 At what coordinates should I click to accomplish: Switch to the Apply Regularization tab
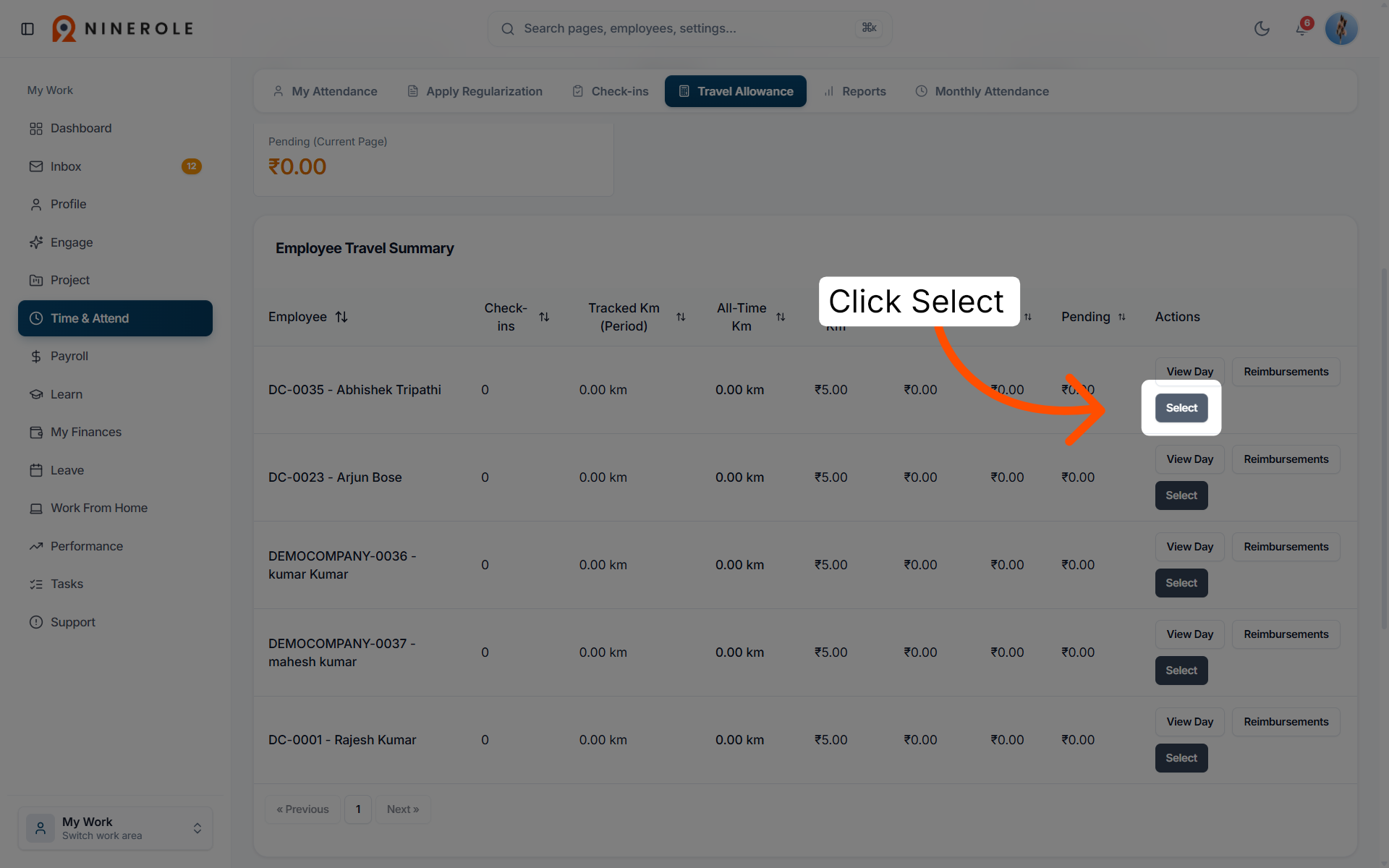(x=475, y=91)
